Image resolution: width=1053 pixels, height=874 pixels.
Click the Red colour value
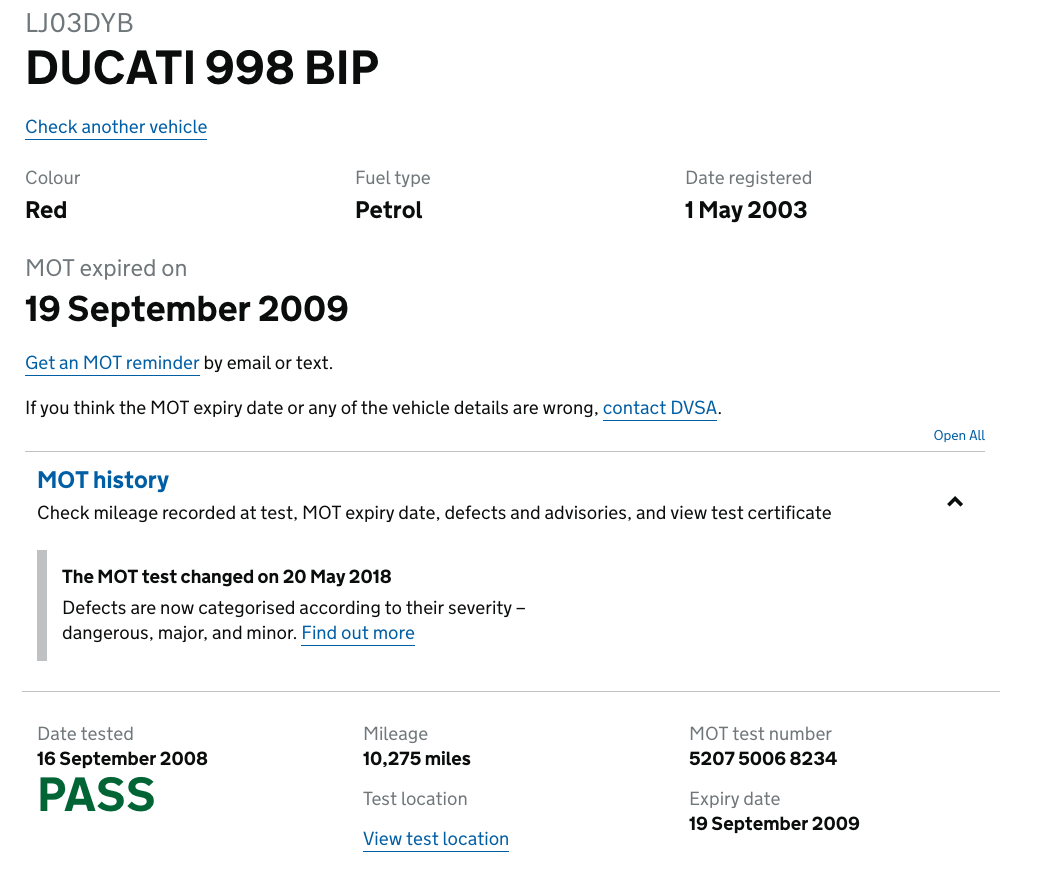(46, 210)
